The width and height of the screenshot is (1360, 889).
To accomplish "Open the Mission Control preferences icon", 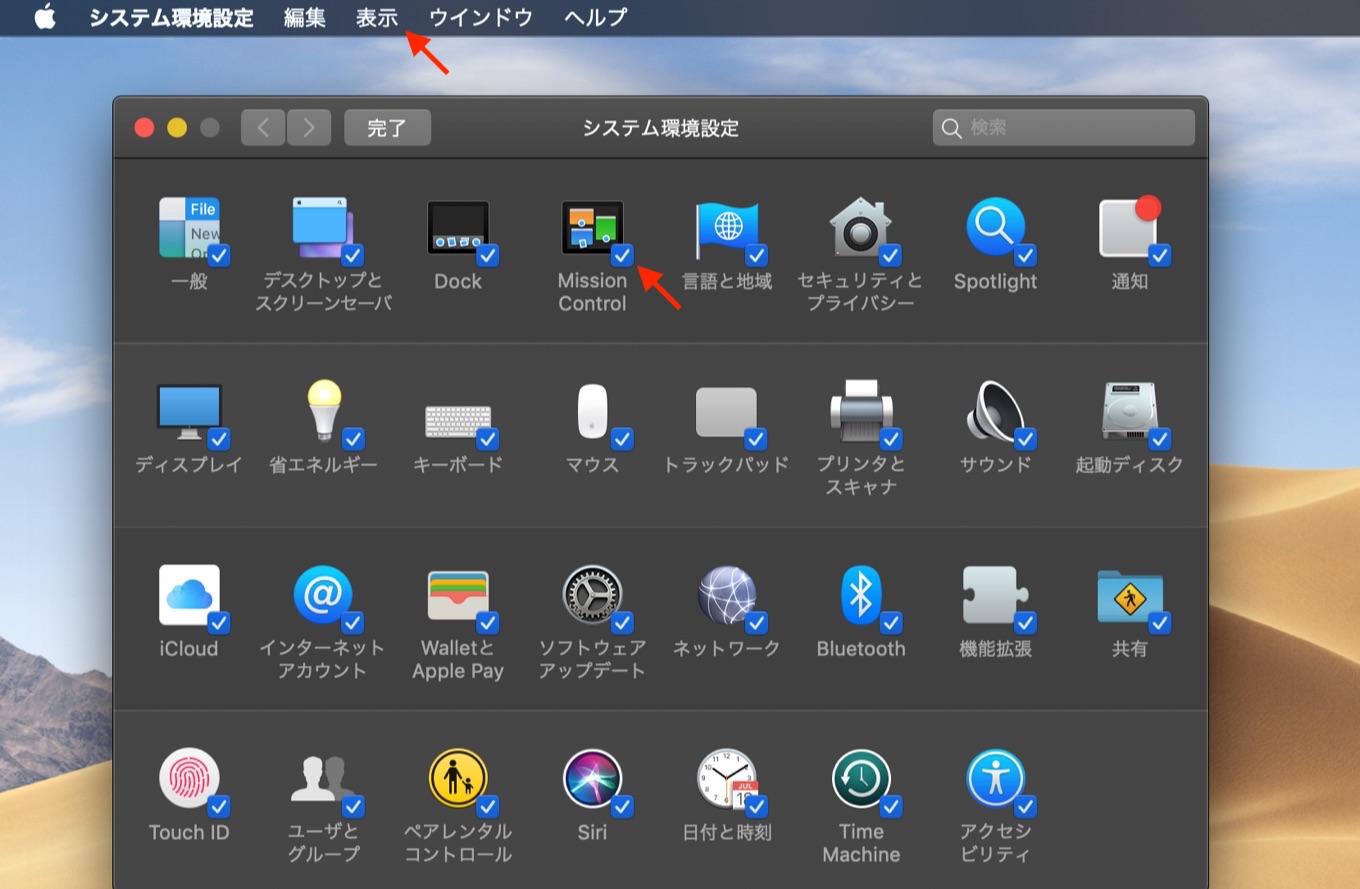I will 592,227.
